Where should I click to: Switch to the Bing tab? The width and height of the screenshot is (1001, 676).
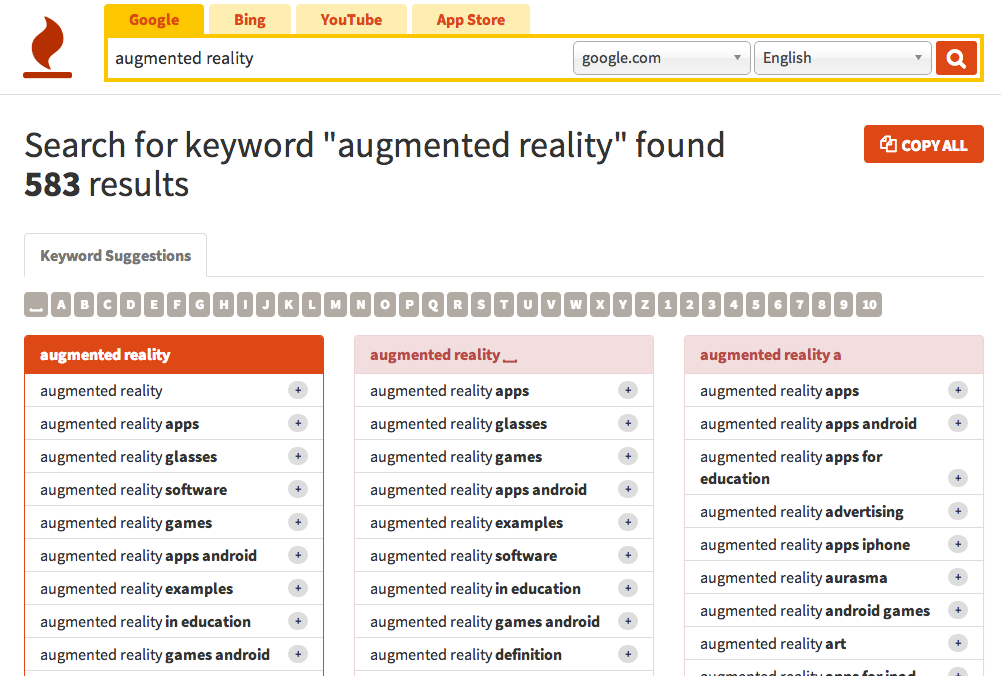[249, 19]
